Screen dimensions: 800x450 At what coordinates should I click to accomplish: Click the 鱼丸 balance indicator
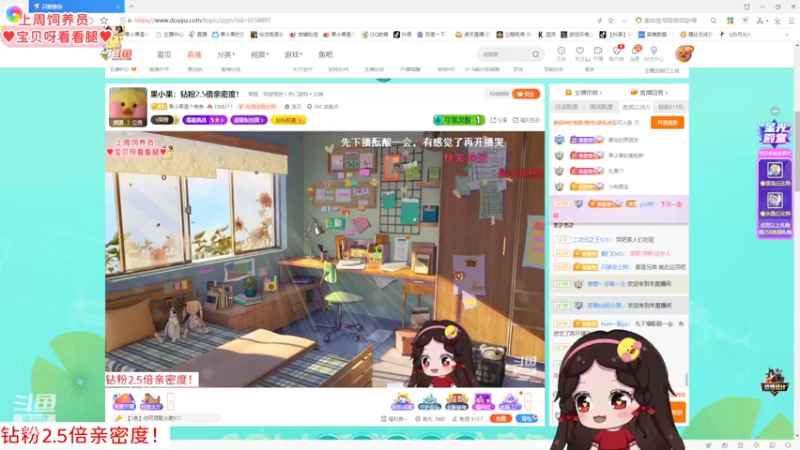point(430,419)
